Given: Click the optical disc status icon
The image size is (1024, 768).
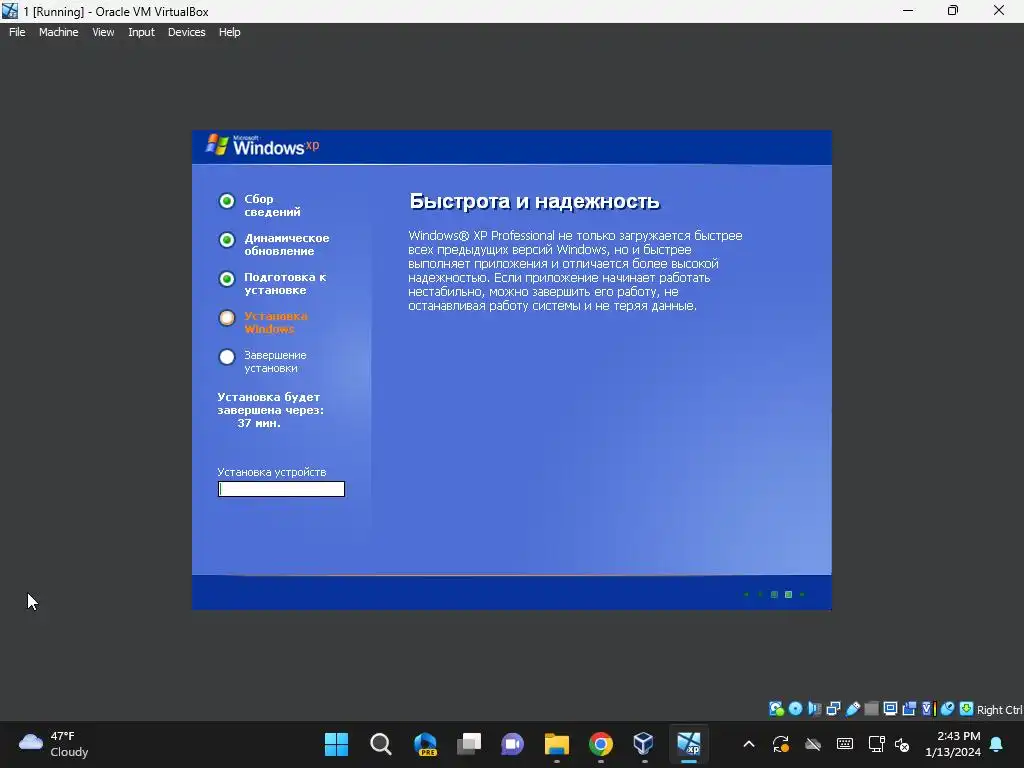Looking at the screenshot, I should (795, 709).
